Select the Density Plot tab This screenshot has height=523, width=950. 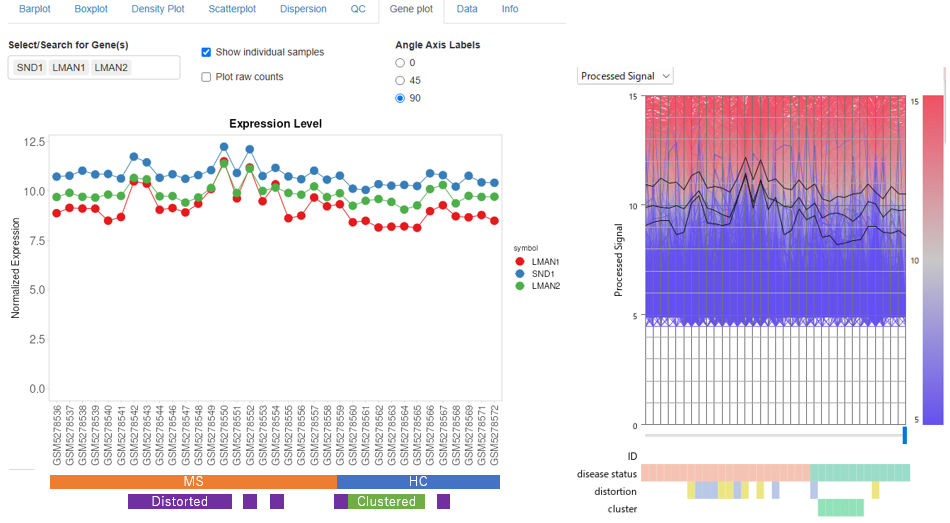click(158, 9)
